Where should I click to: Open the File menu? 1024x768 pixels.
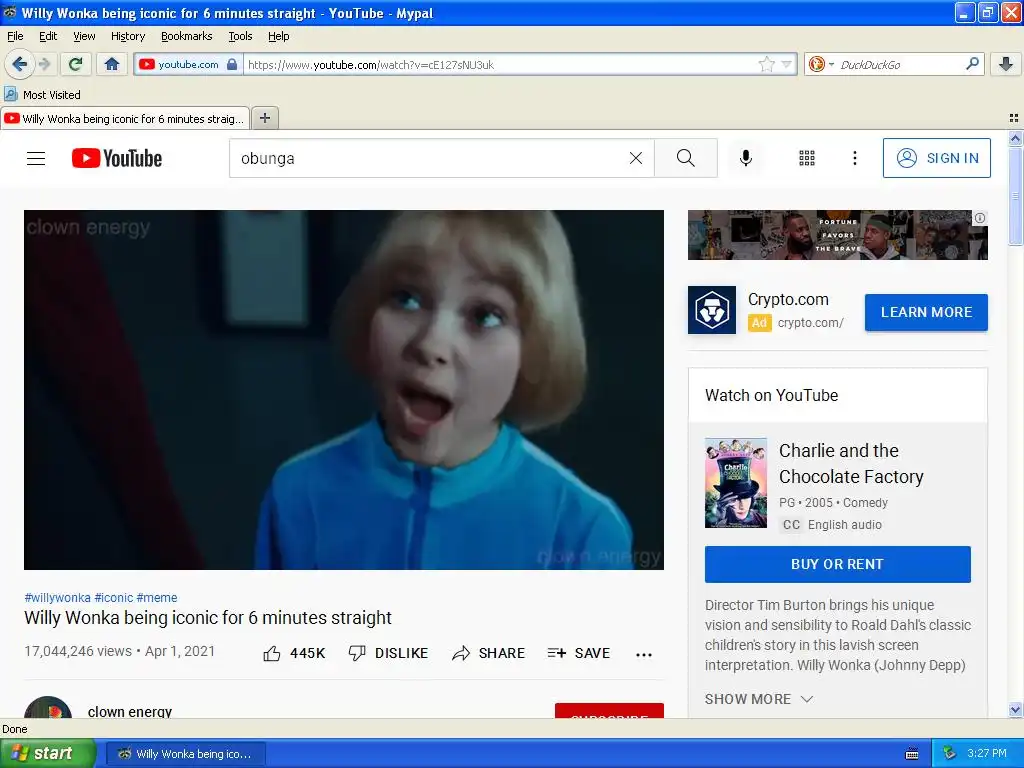pos(15,36)
